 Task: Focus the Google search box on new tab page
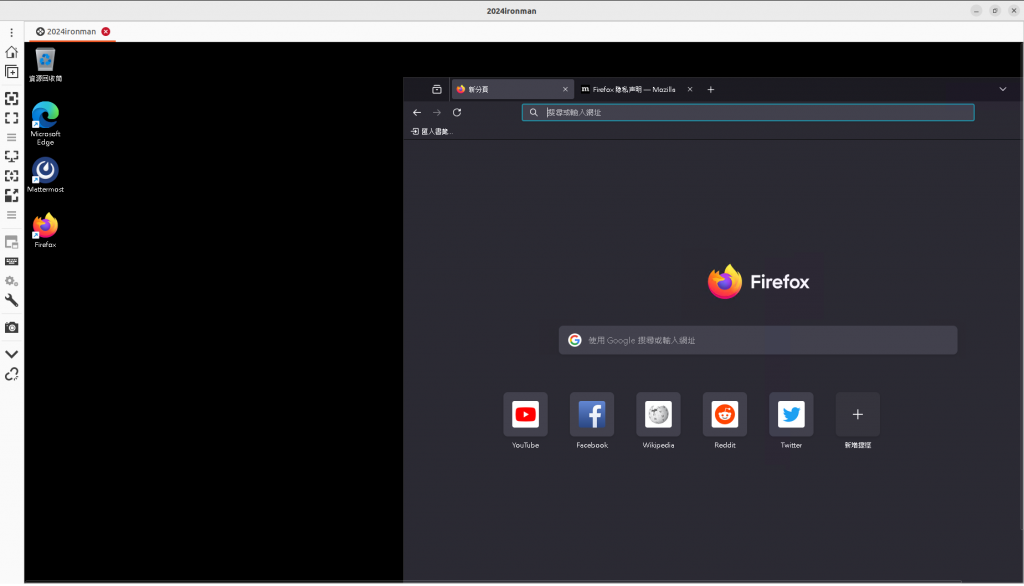pyautogui.click(x=758, y=340)
